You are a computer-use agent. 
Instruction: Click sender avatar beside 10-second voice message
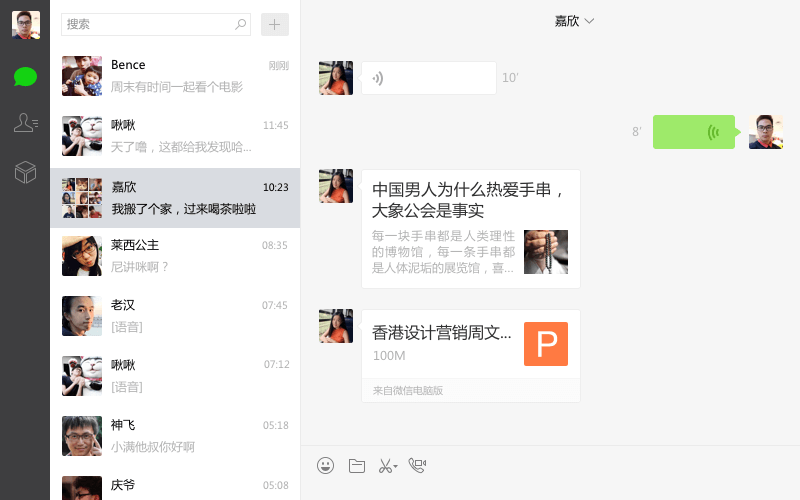pyautogui.click(x=336, y=78)
